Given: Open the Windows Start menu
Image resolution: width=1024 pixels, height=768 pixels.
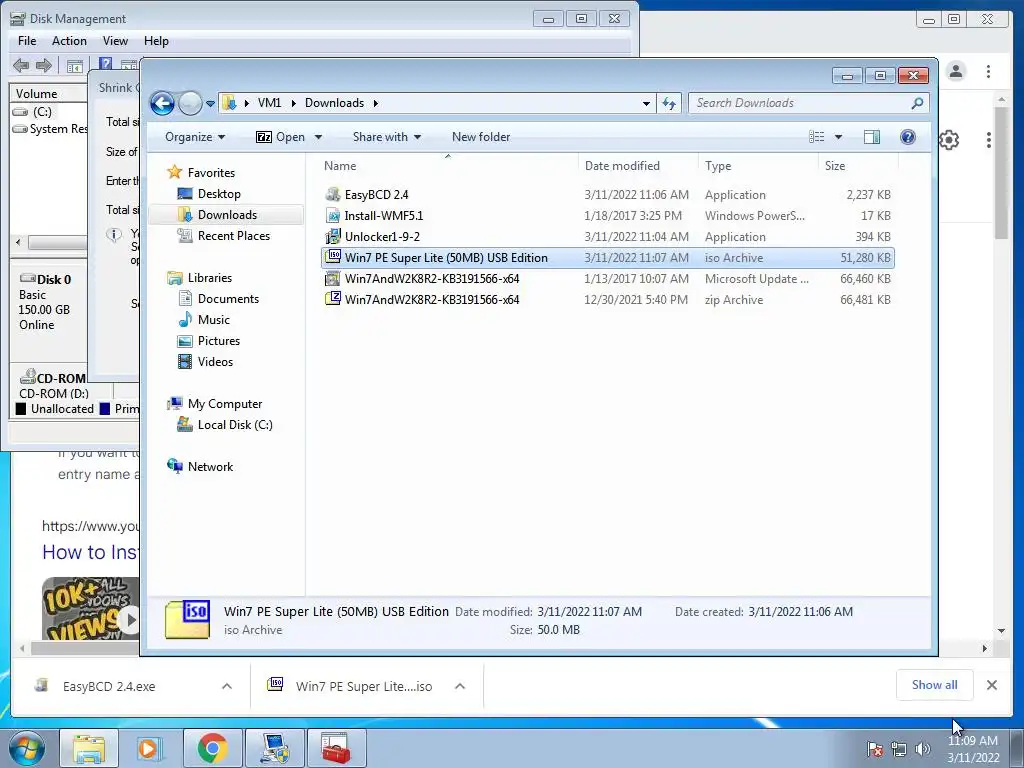Looking at the screenshot, I should click(x=25, y=748).
